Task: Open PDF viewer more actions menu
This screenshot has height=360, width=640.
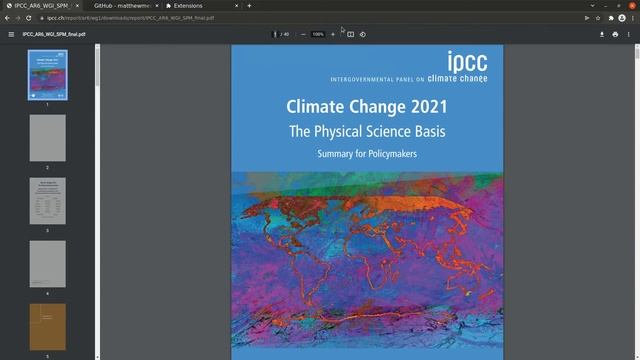Action: point(629,34)
